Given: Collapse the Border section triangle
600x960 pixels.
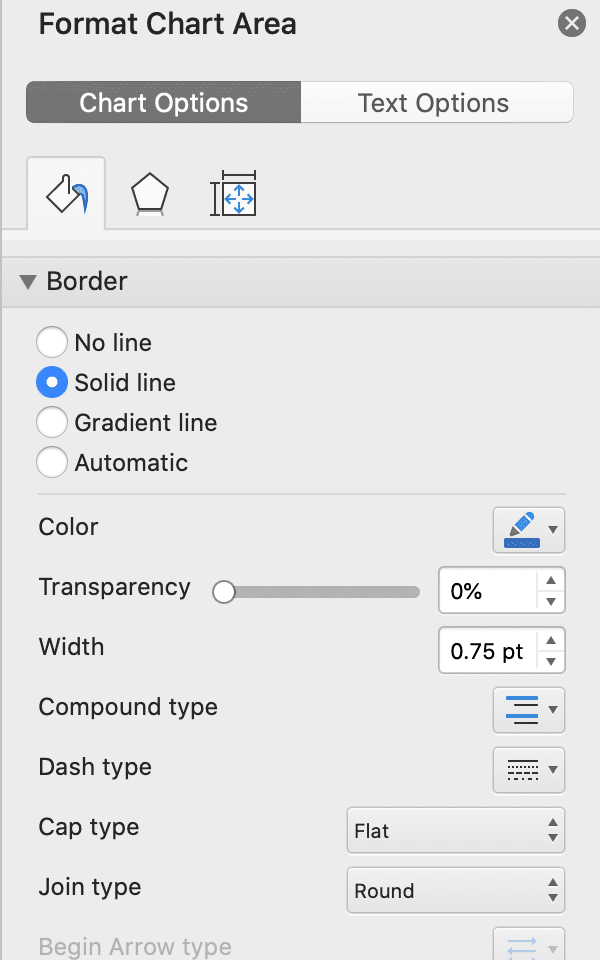Looking at the screenshot, I should click(28, 281).
